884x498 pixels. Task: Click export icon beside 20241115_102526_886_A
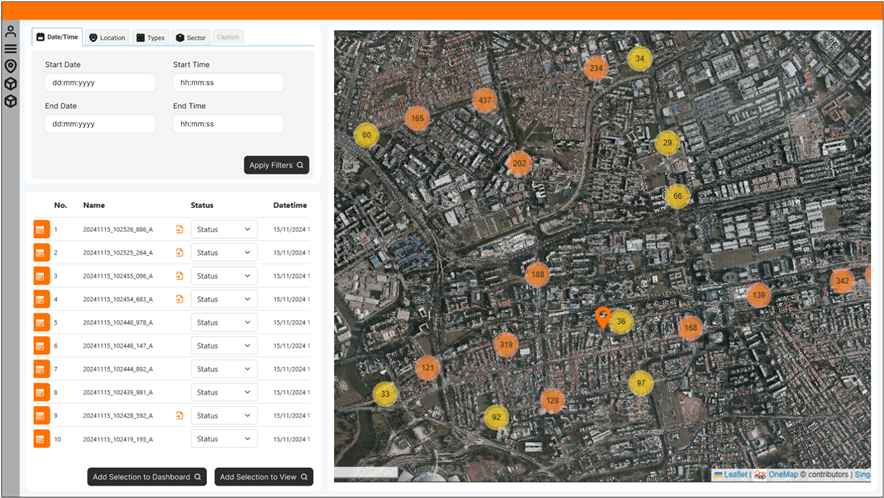(179, 229)
